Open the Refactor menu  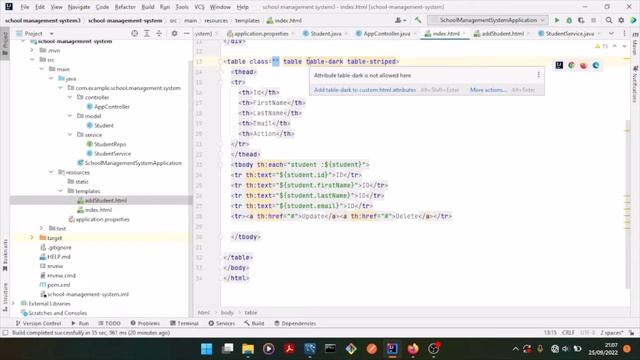click(x=124, y=7)
